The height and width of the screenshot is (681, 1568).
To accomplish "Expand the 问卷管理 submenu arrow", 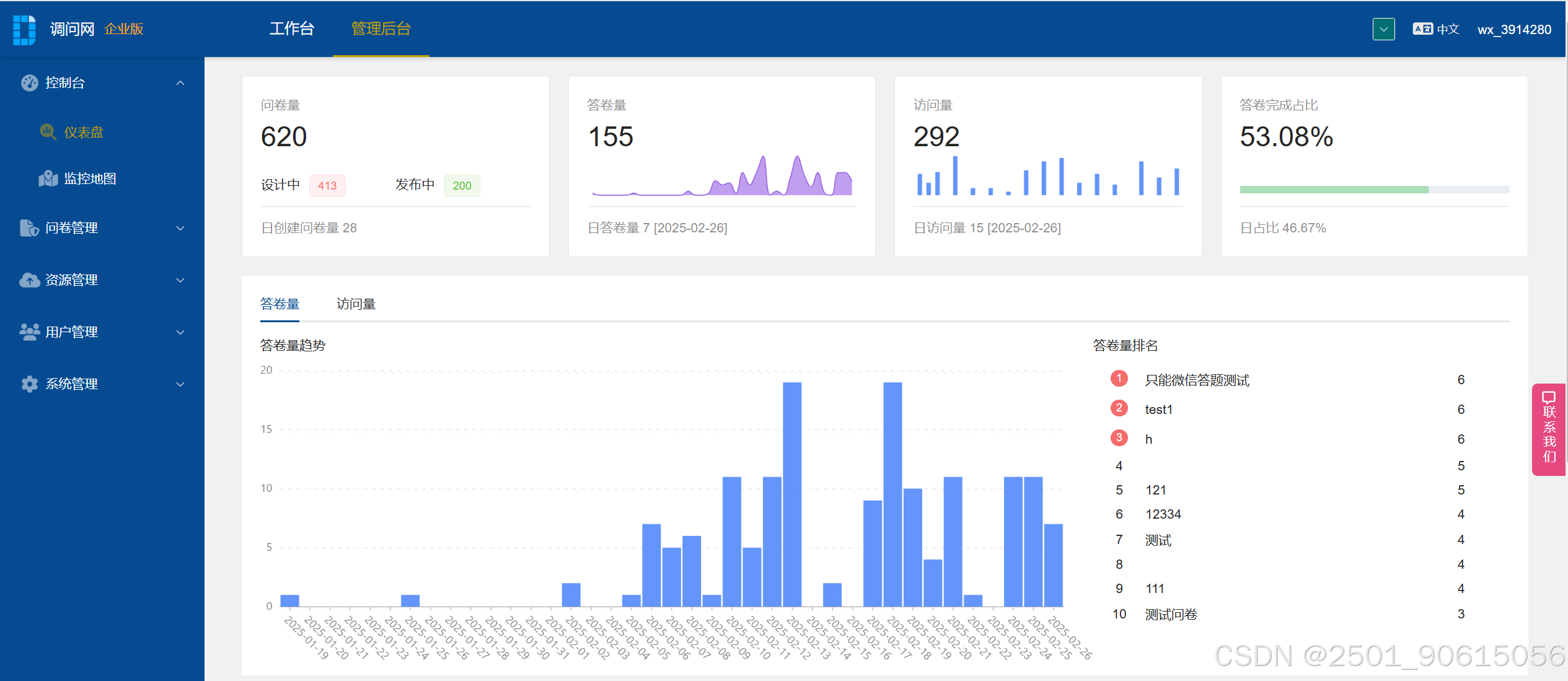I will (x=180, y=228).
